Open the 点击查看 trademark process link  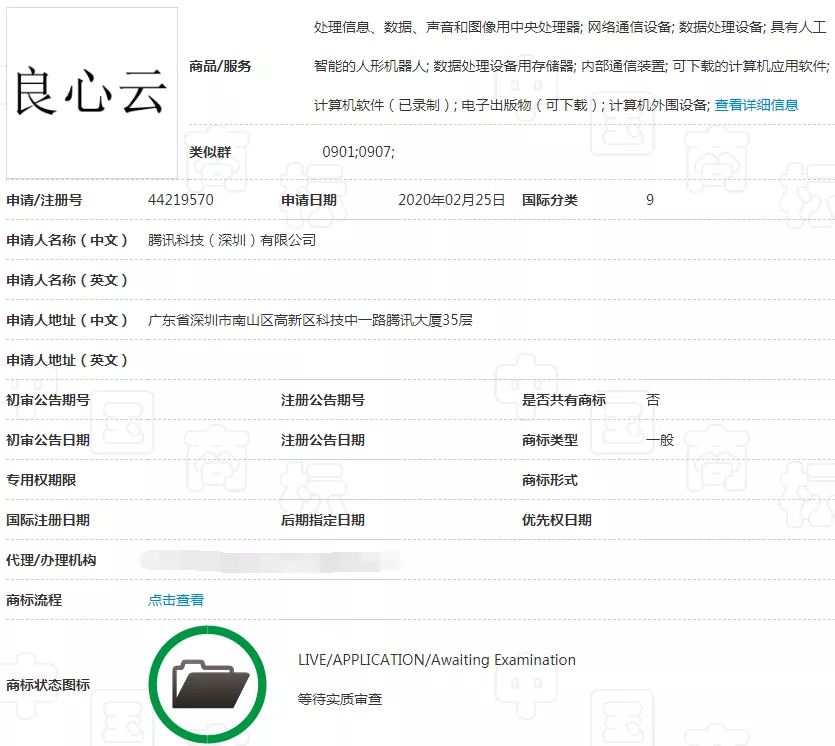175,600
